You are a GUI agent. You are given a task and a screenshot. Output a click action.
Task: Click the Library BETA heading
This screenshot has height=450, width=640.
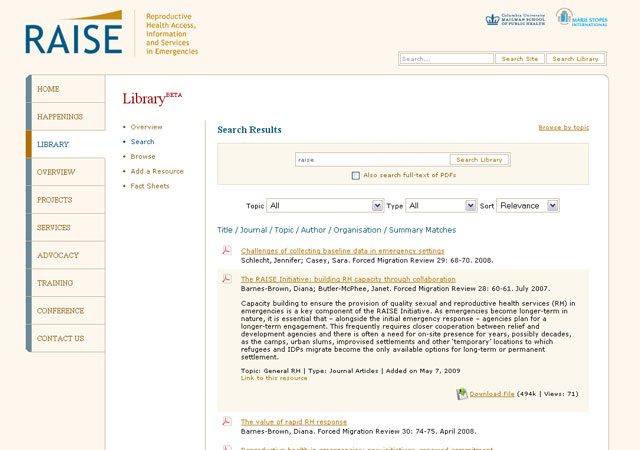[152, 98]
